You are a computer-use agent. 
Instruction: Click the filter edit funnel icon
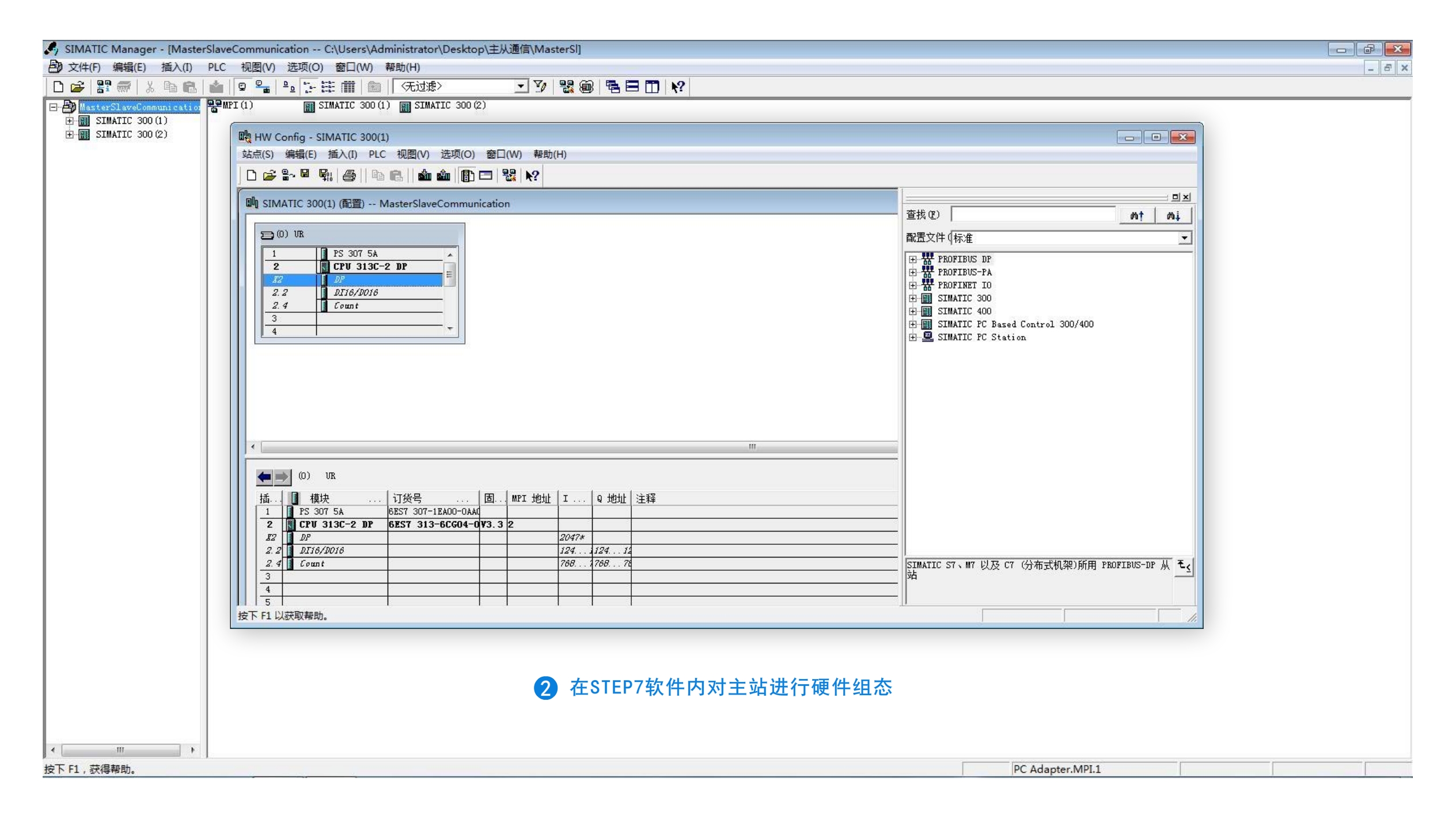[540, 86]
